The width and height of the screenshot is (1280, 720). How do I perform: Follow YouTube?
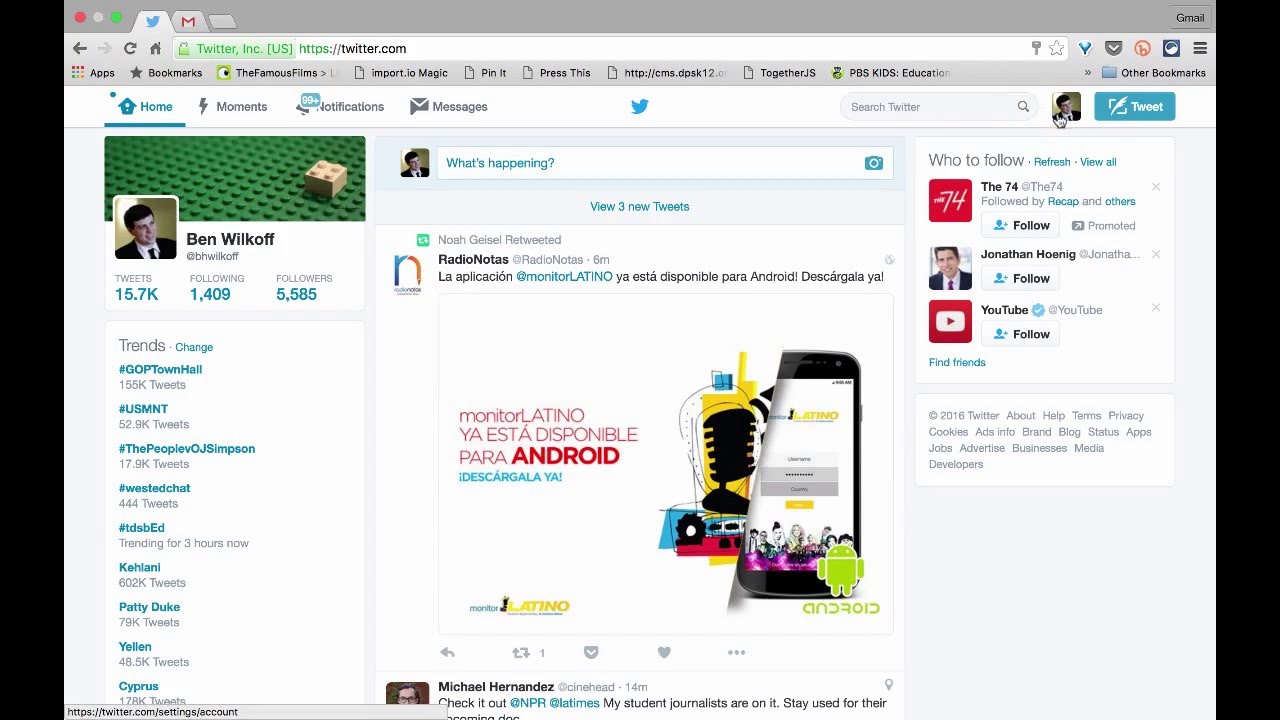(x=1021, y=334)
